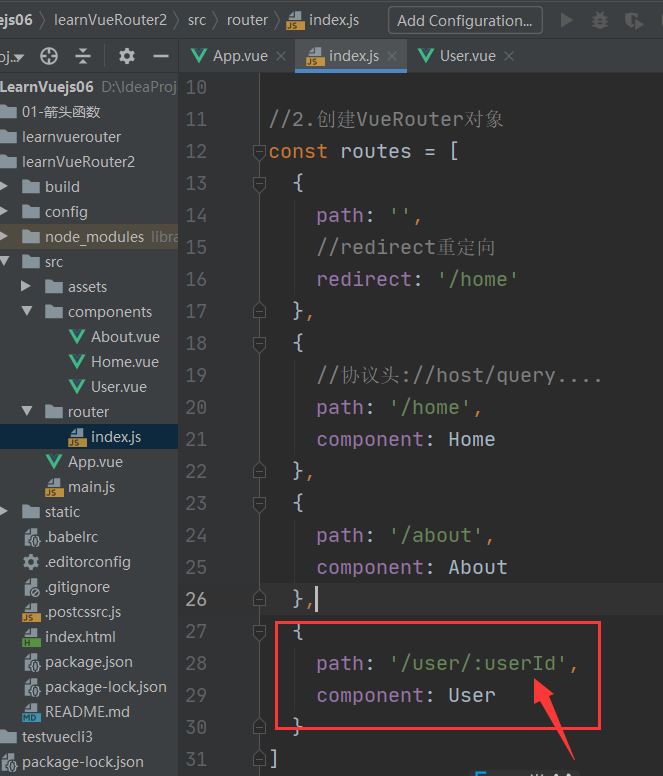The width and height of the screenshot is (663, 776).
Task: Fold code block at line 18
Action: pyautogui.click(x=259, y=343)
